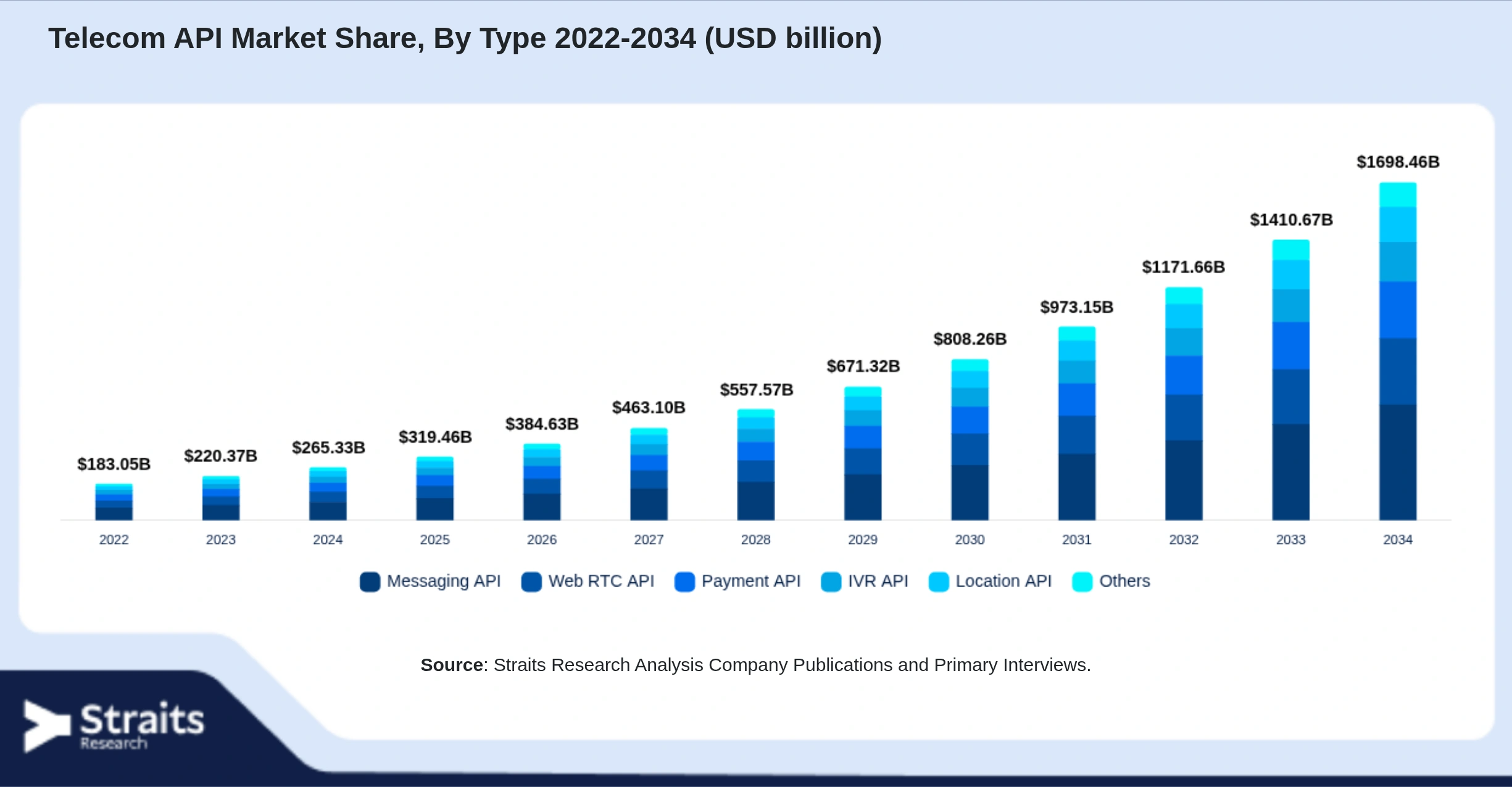Select the 2024 stacked bar
Viewport: 1512px width, 787px height.
point(328,493)
